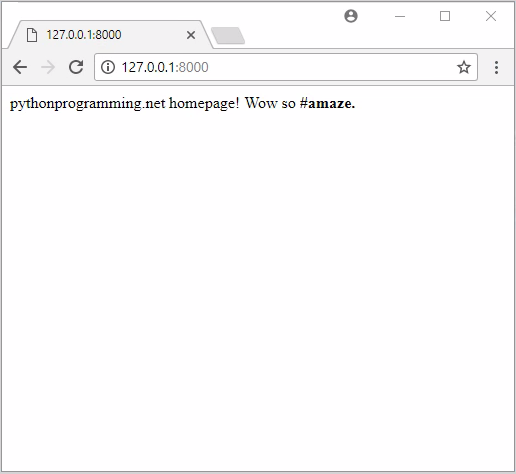The width and height of the screenshot is (516, 474).
Task: Go back using the back arrow
Action: point(20,67)
